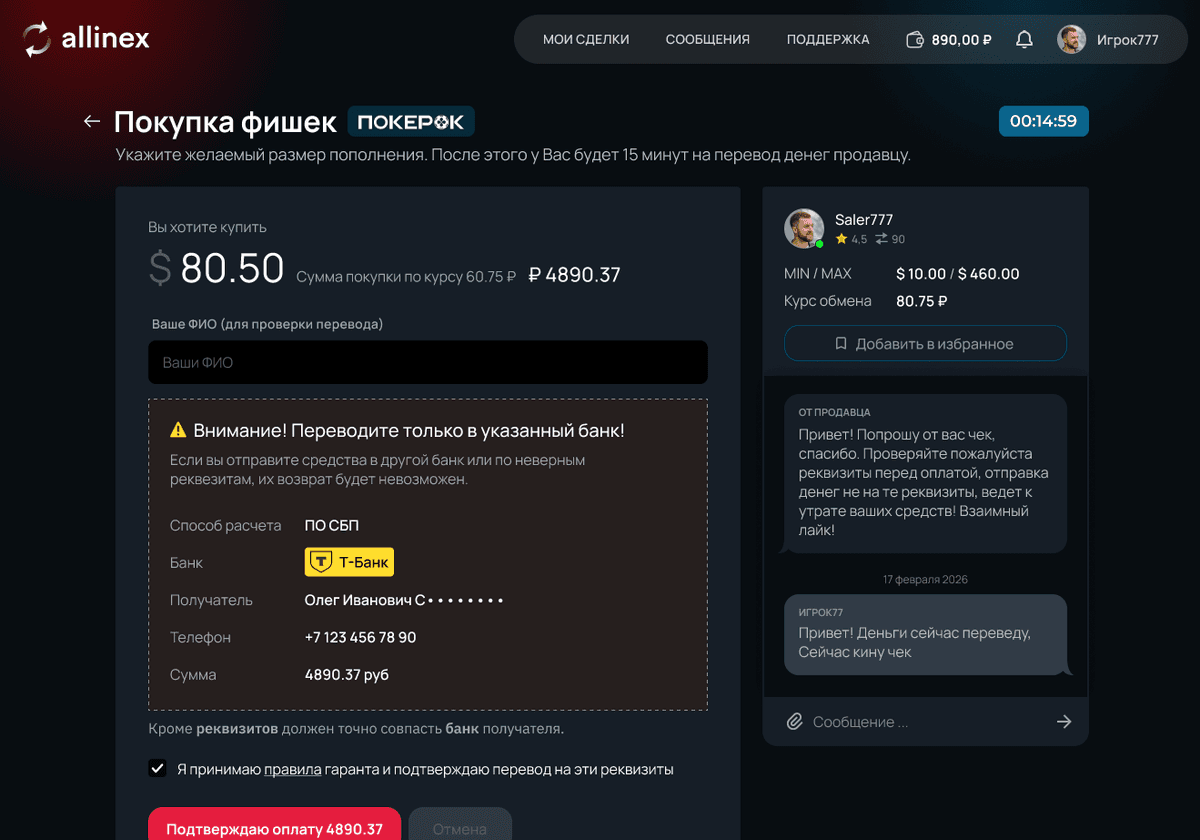Viewport: 1200px width, 840px height.
Task: Click the 00:14:59 countdown timer
Action: 1043,121
